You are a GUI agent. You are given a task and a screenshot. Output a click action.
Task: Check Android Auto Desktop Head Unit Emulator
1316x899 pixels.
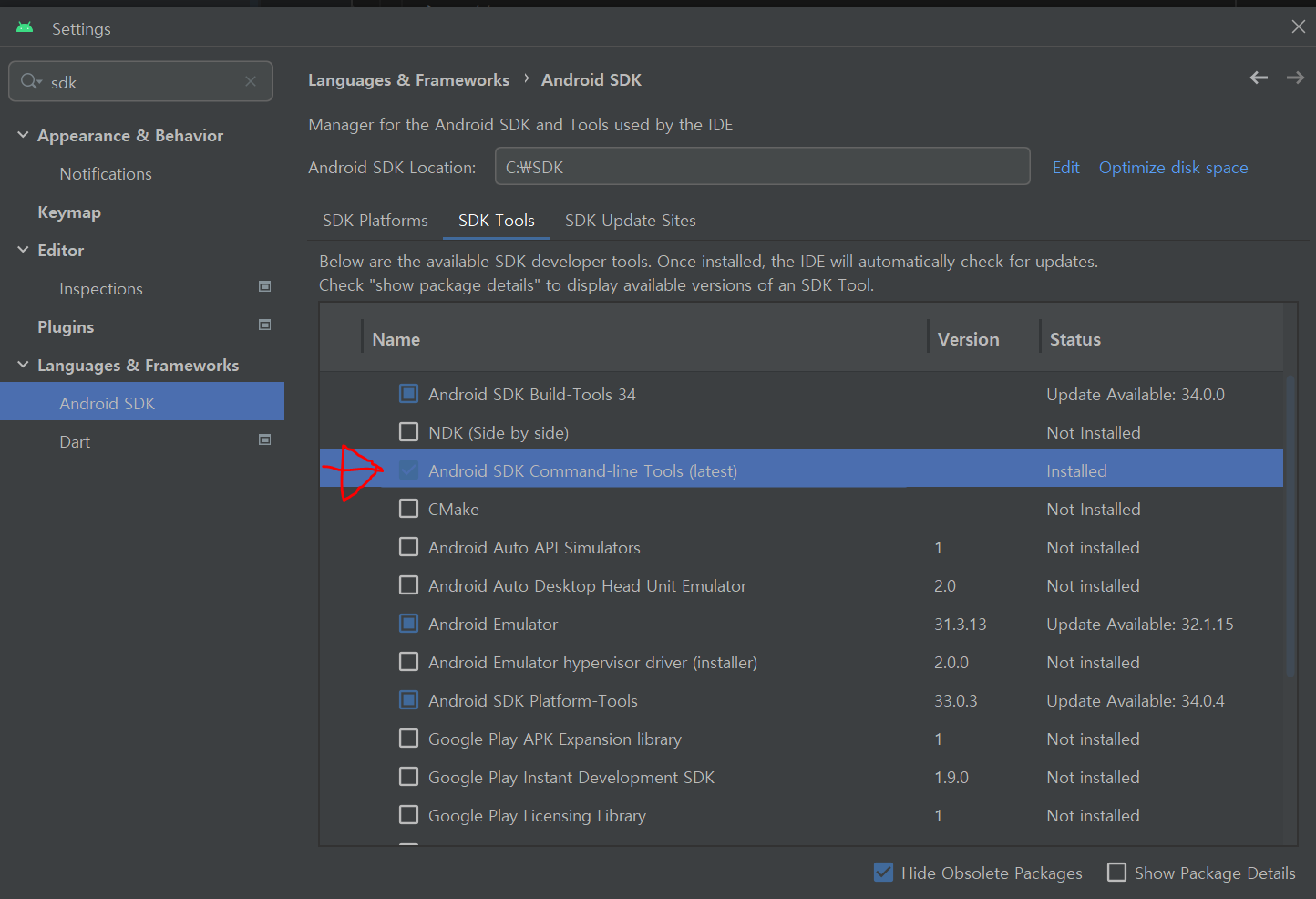pos(409,585)
